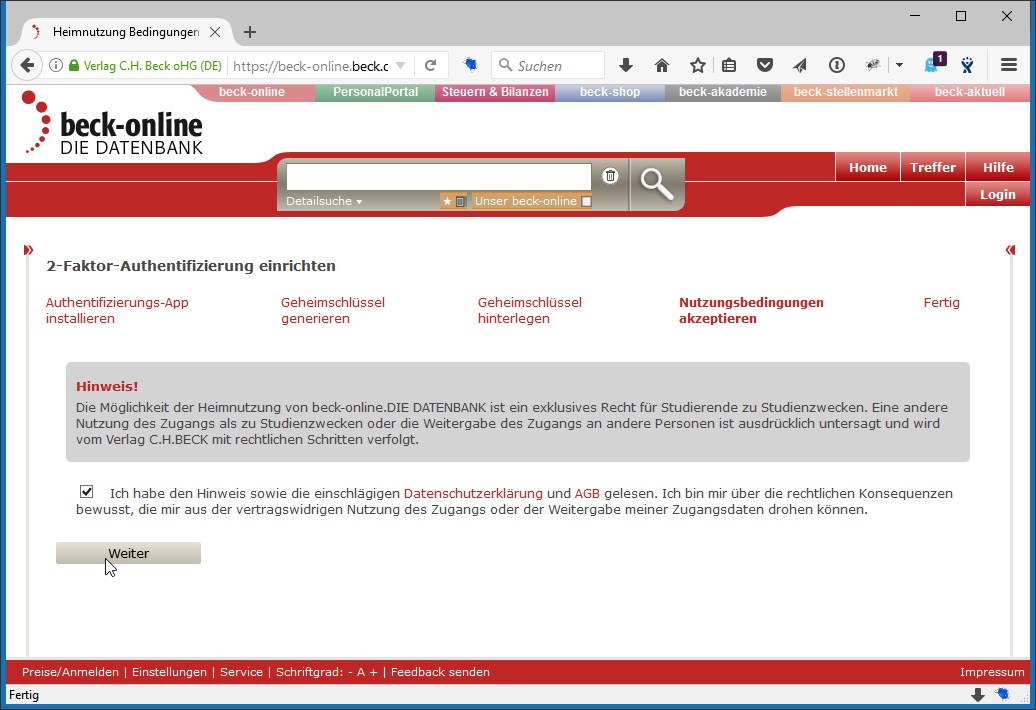Reset font size with the A
The width and height of the screenshot is (1036, 710).
point(361,672)
